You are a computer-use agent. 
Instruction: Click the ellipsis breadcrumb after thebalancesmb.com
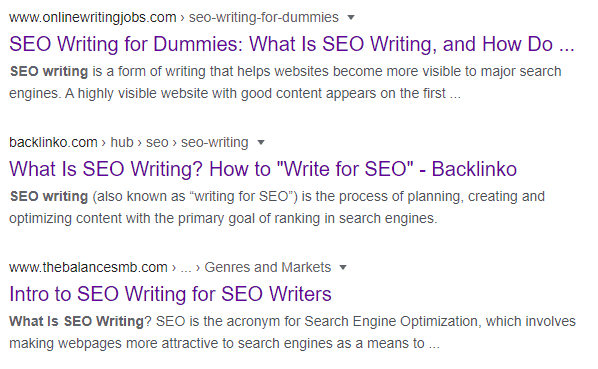pos(185,268)
